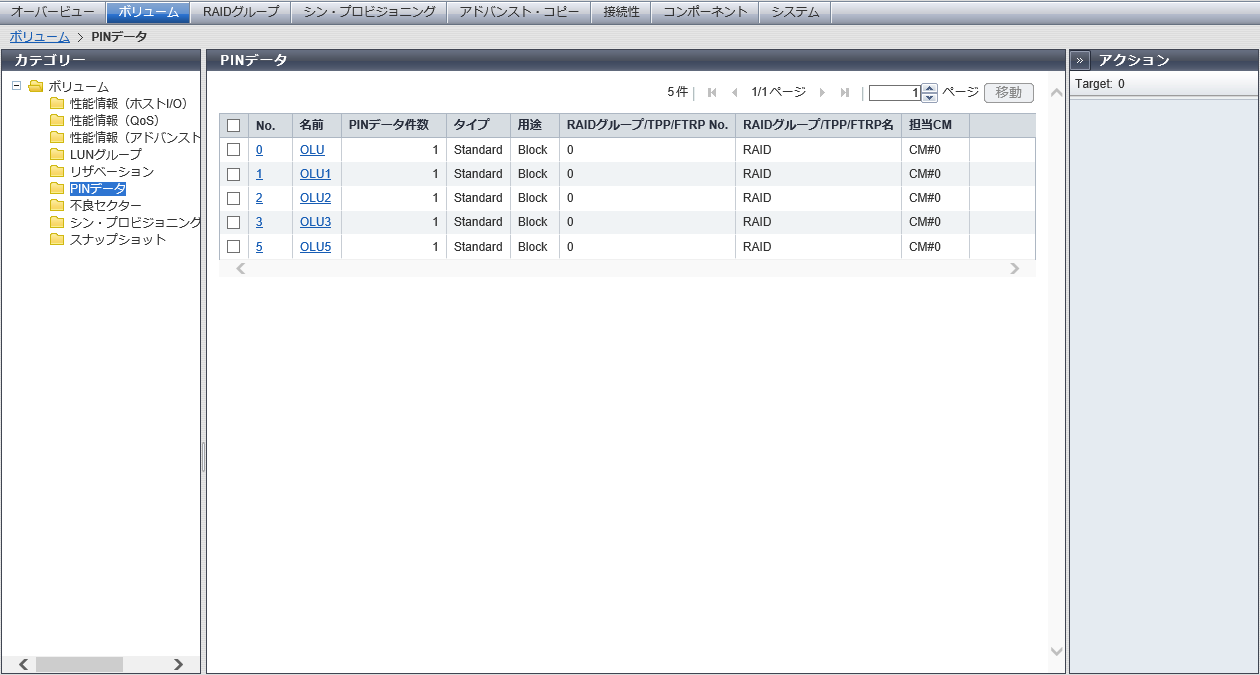The width and height of the screenshot is (1260, 675).
Task: Go to the last page arrow icon
Action: [x=845, y=93]
